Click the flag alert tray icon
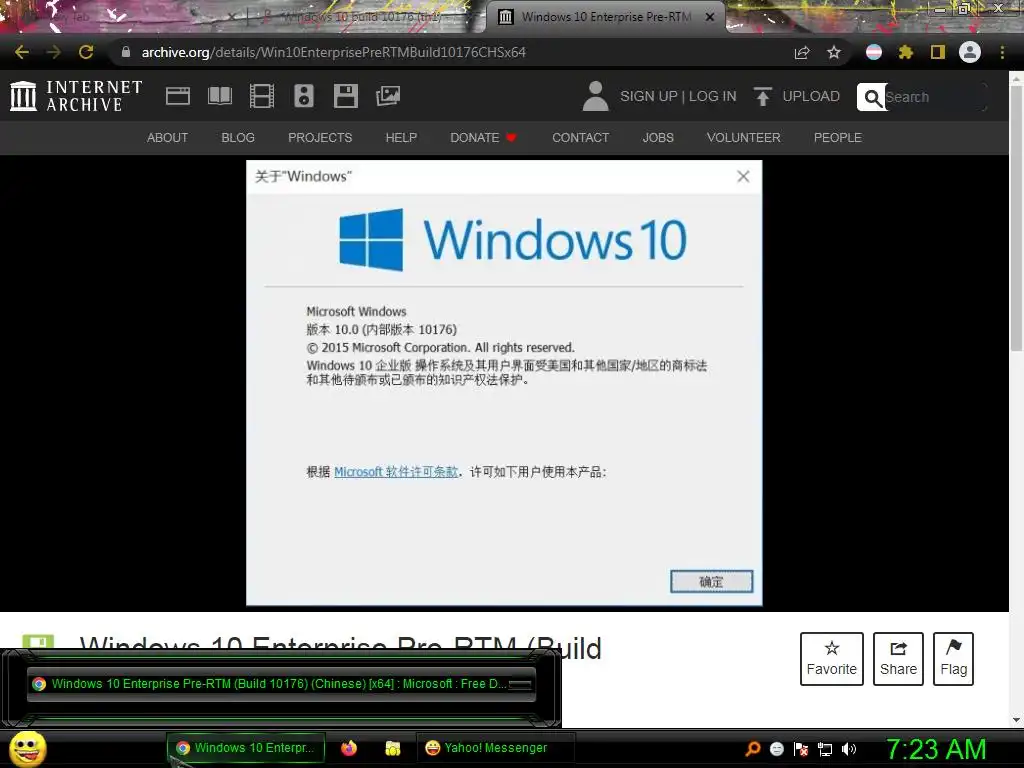Viewport: 1024px width, 768px height. point(801,749)
